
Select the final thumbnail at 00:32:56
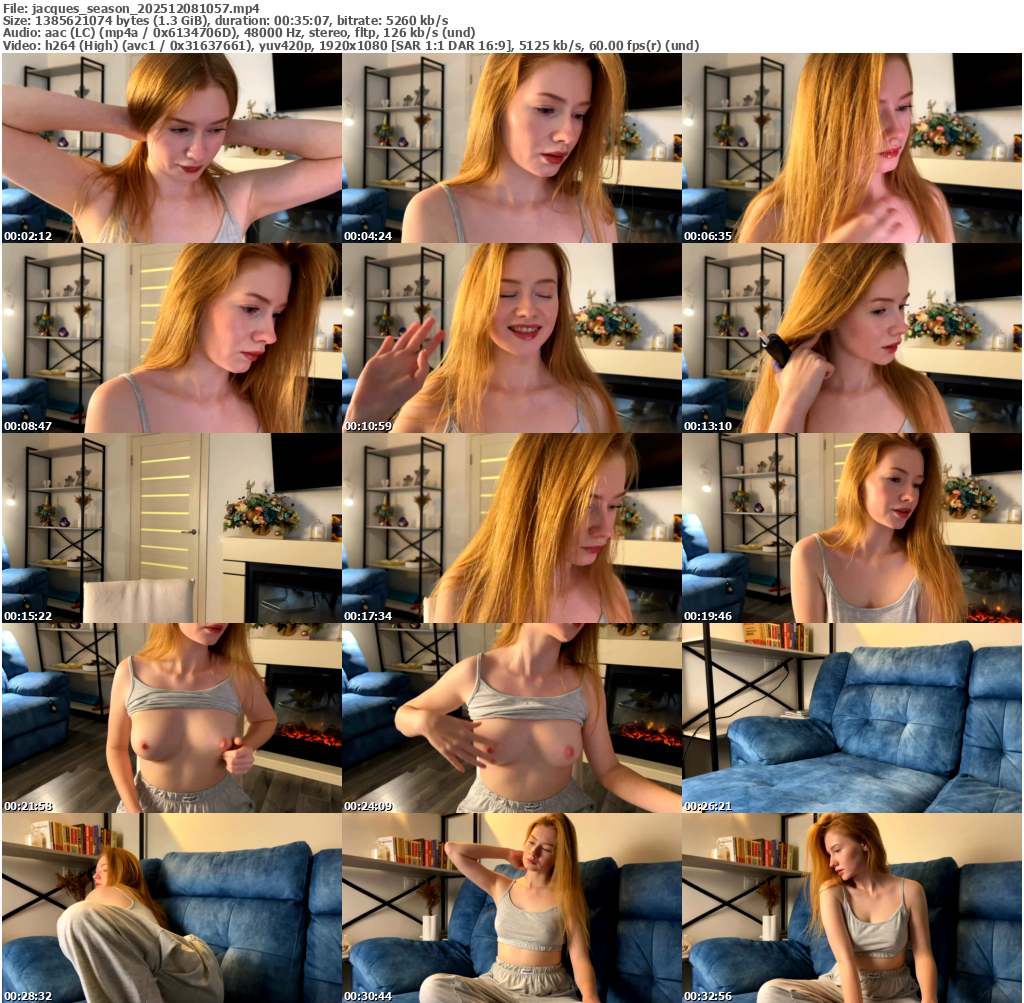(852, 908)
